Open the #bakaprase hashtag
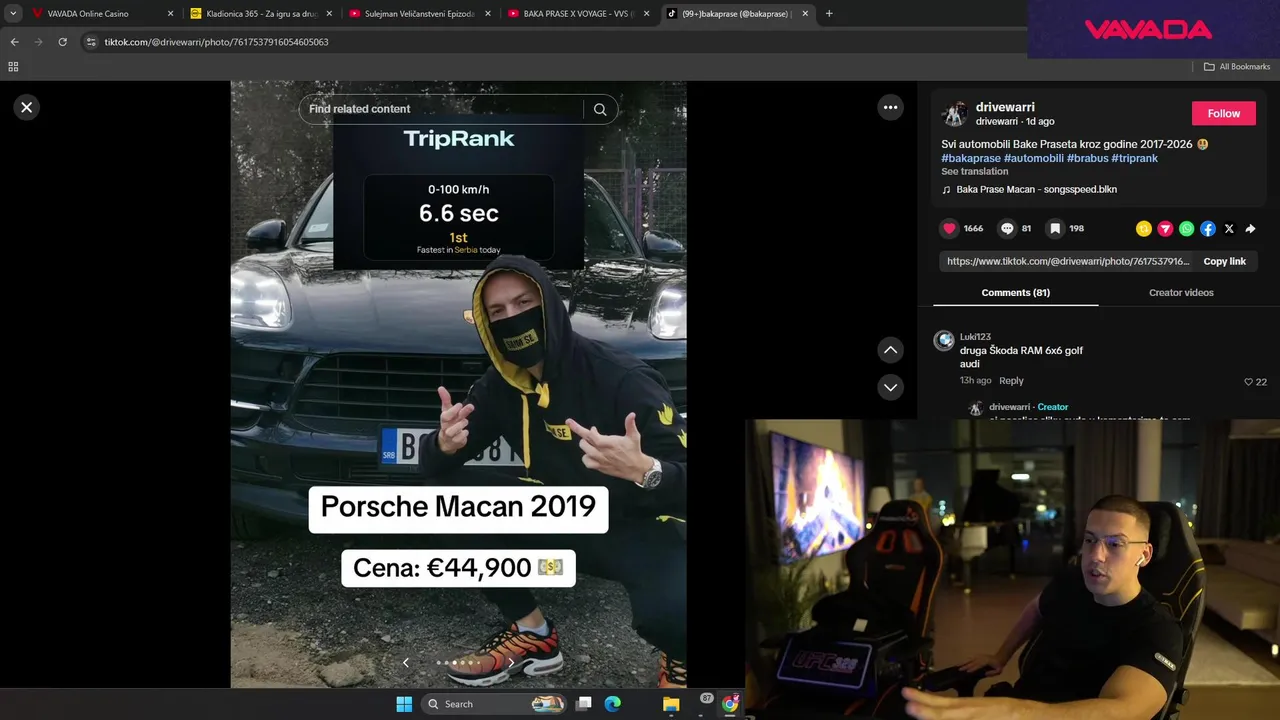This screenshot has height=720, width=1280. pyautogui.click(x=971, y=158)
